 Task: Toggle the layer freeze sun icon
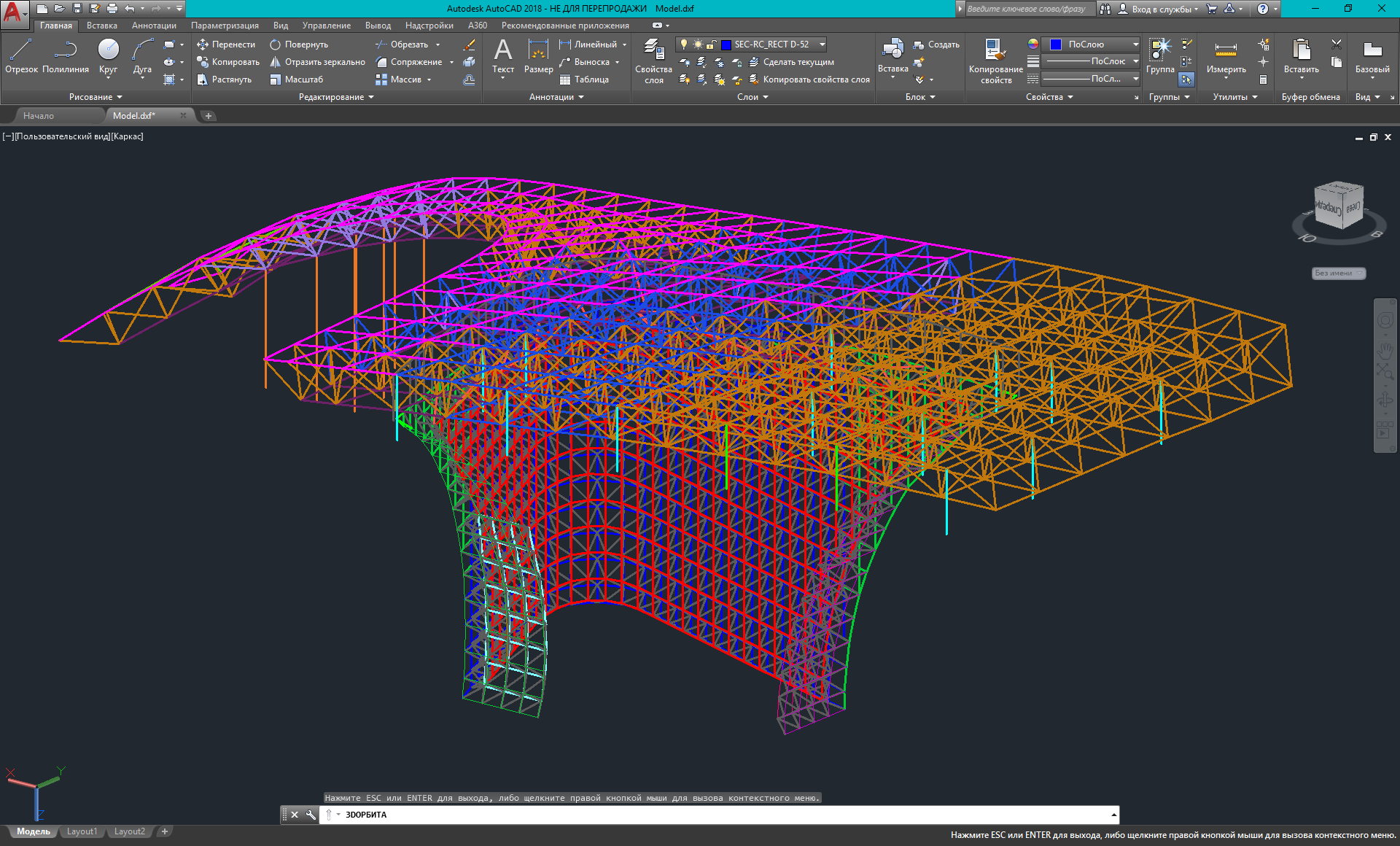coord(696,44)
